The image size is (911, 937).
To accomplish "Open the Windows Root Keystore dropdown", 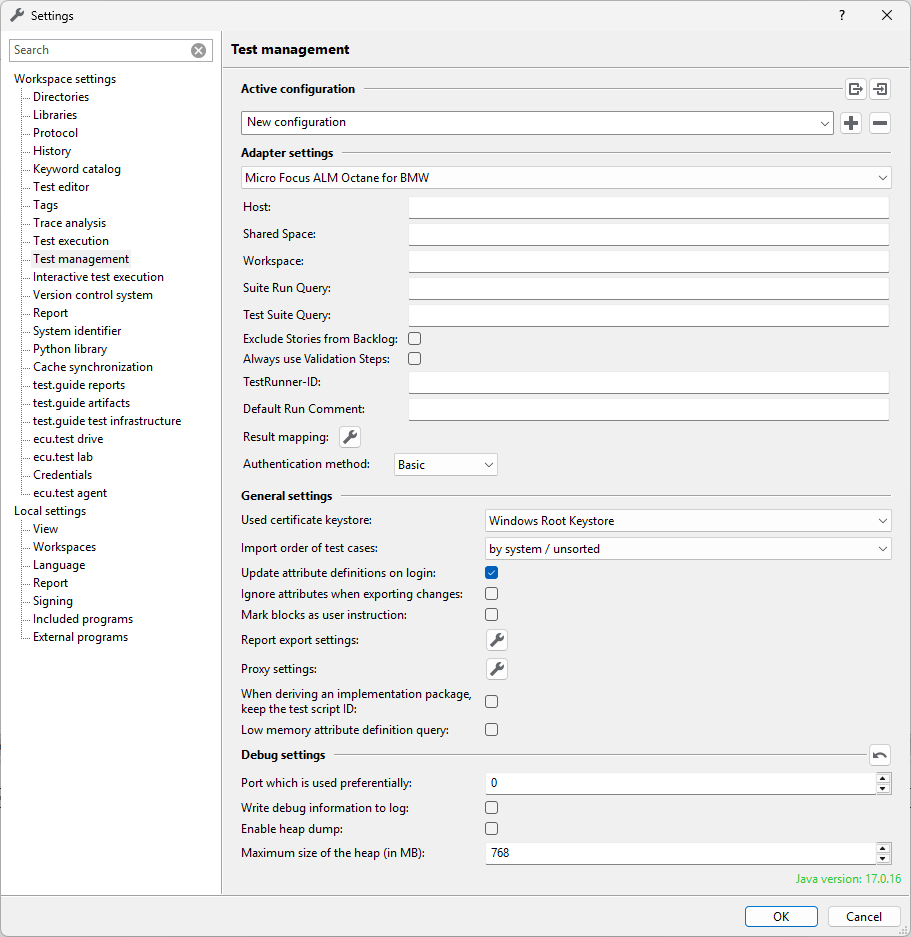I will (x=688, y=521).
